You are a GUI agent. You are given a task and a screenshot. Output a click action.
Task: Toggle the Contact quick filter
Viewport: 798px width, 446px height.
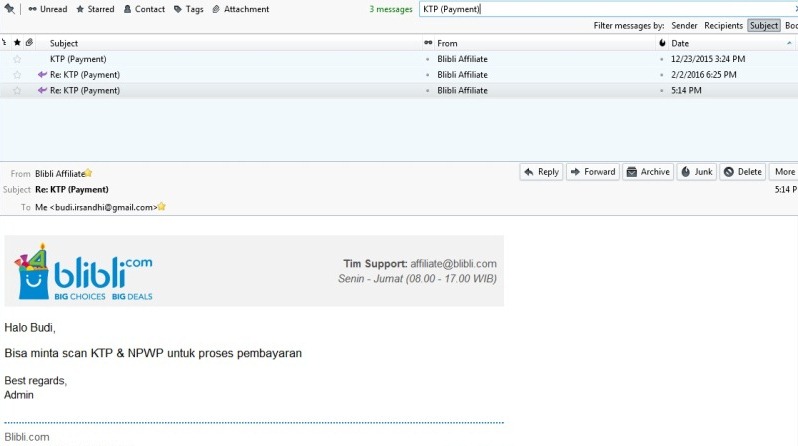click(144, 9)
